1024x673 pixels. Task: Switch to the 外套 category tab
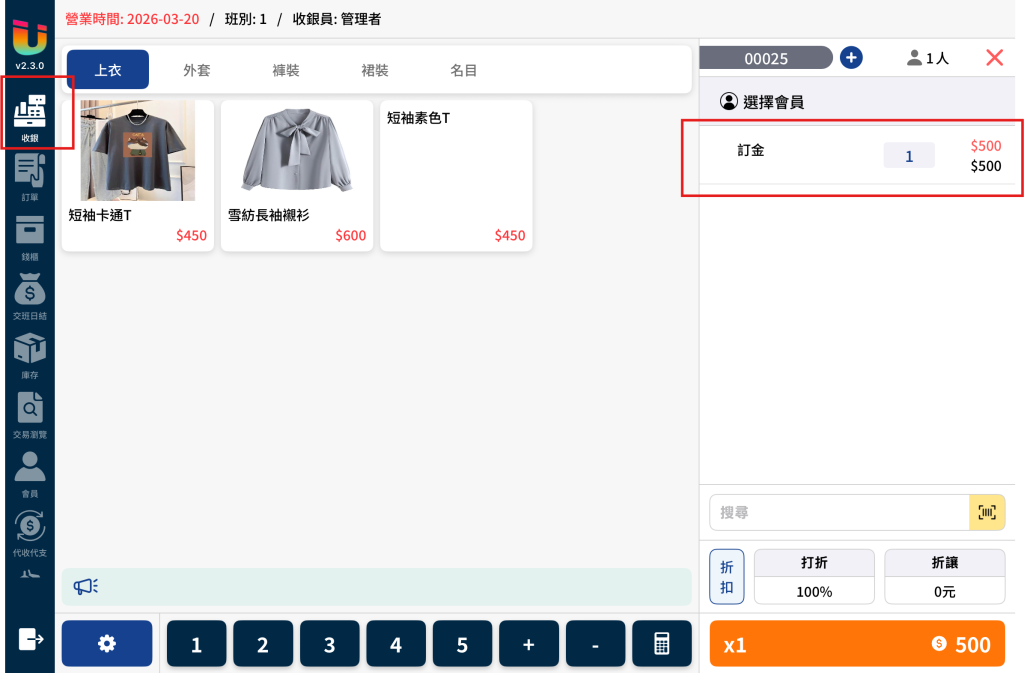click(x=197, y=70)
